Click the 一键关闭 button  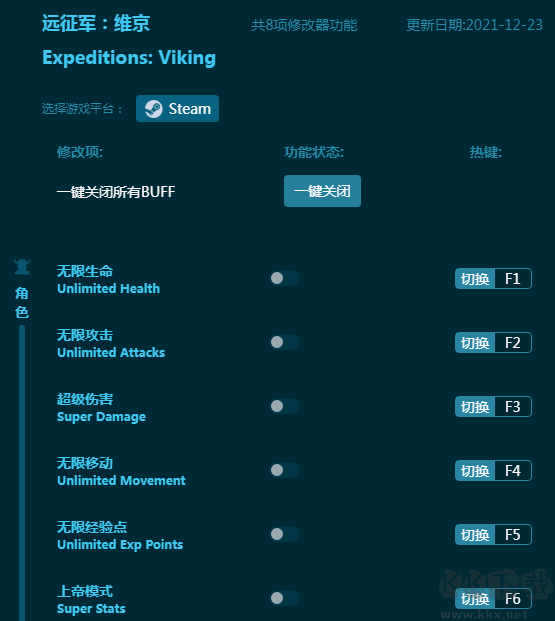coord(322,191)
